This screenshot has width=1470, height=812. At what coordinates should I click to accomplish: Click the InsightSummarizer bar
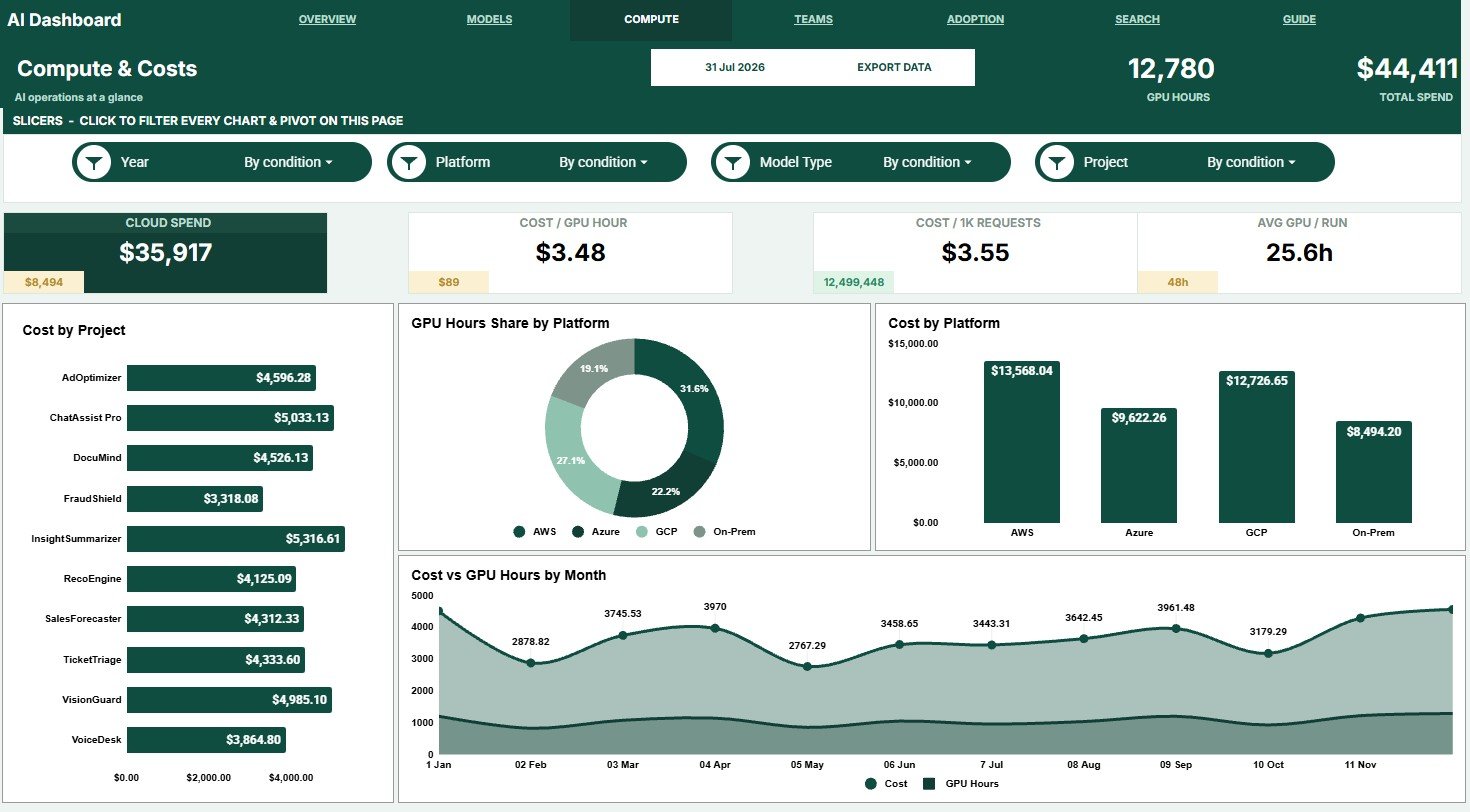(236, 539)
